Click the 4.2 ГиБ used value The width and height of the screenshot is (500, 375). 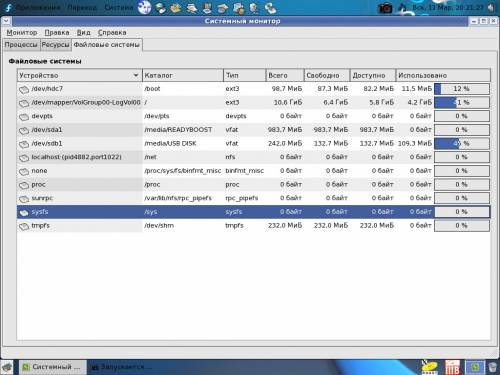tap(419, 102)
